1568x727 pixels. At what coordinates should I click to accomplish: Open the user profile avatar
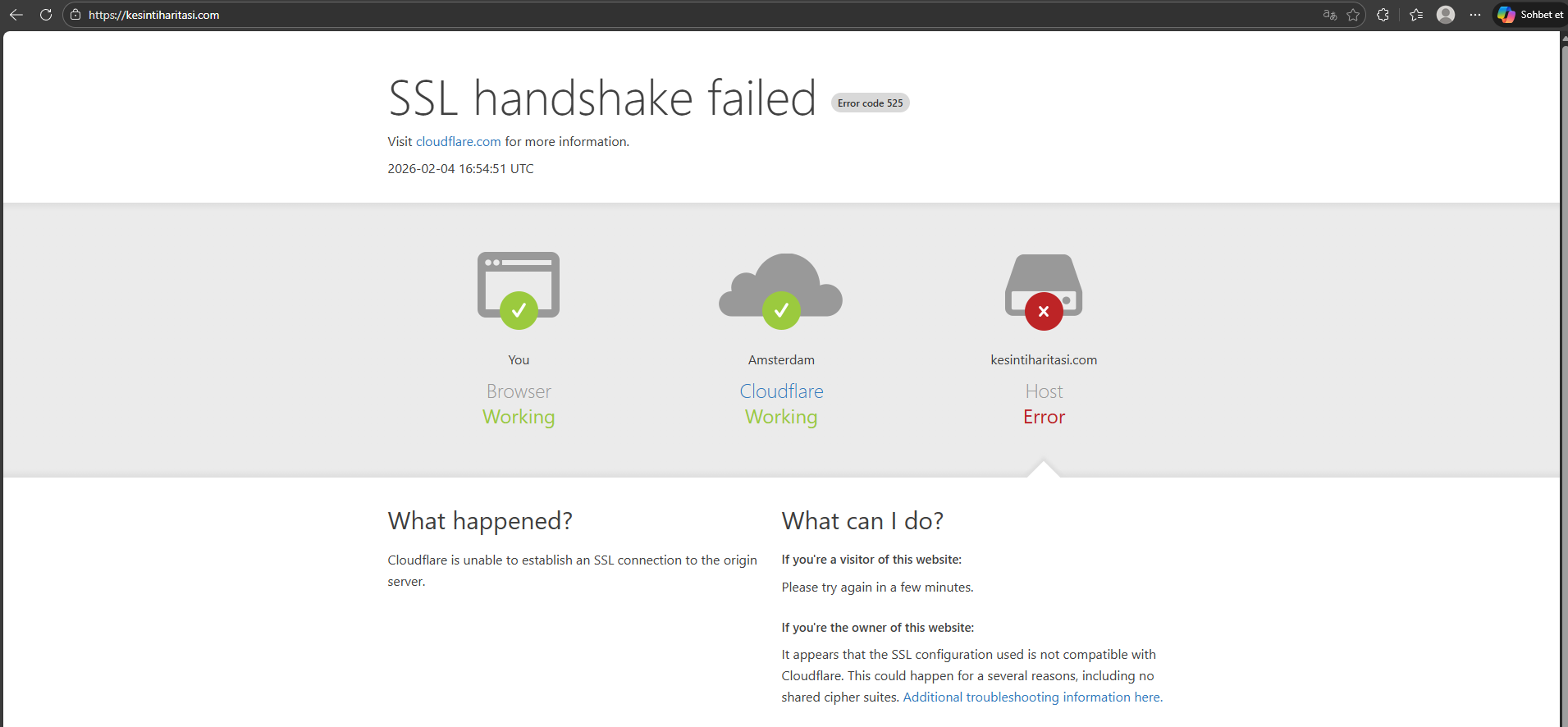coord(1446,15)
